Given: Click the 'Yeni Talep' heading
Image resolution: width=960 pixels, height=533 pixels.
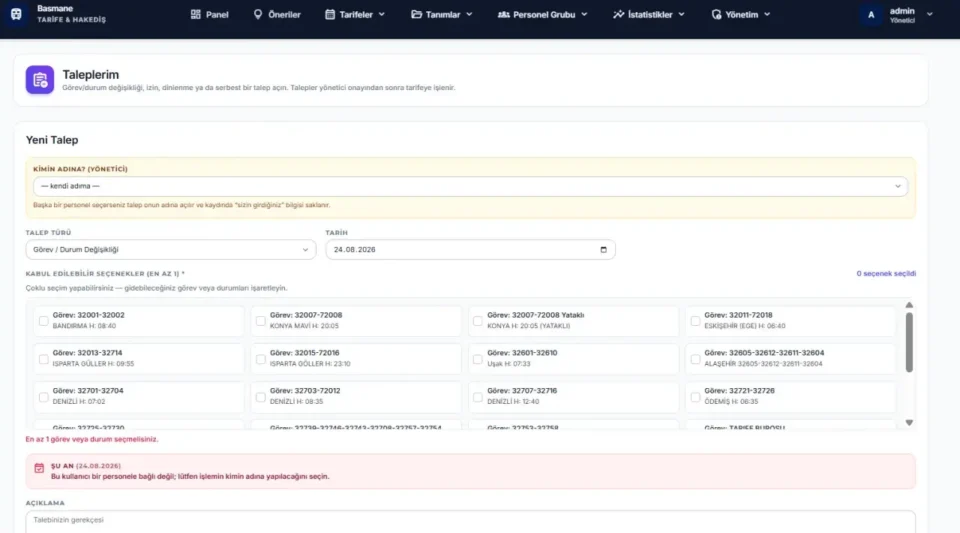Looking at the screenshot, I should coord(52,140).
